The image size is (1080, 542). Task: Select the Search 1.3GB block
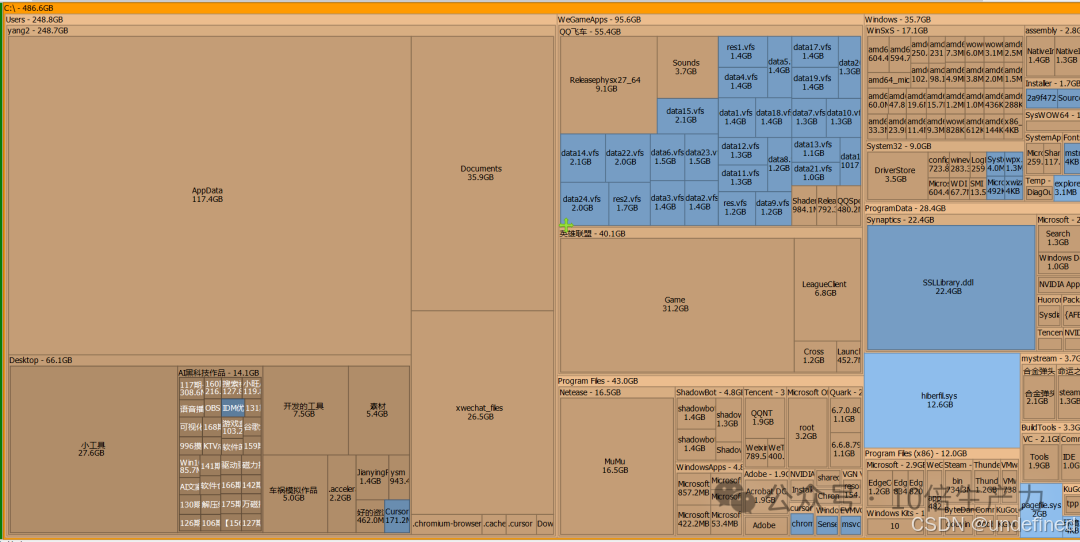[1059, 238]
